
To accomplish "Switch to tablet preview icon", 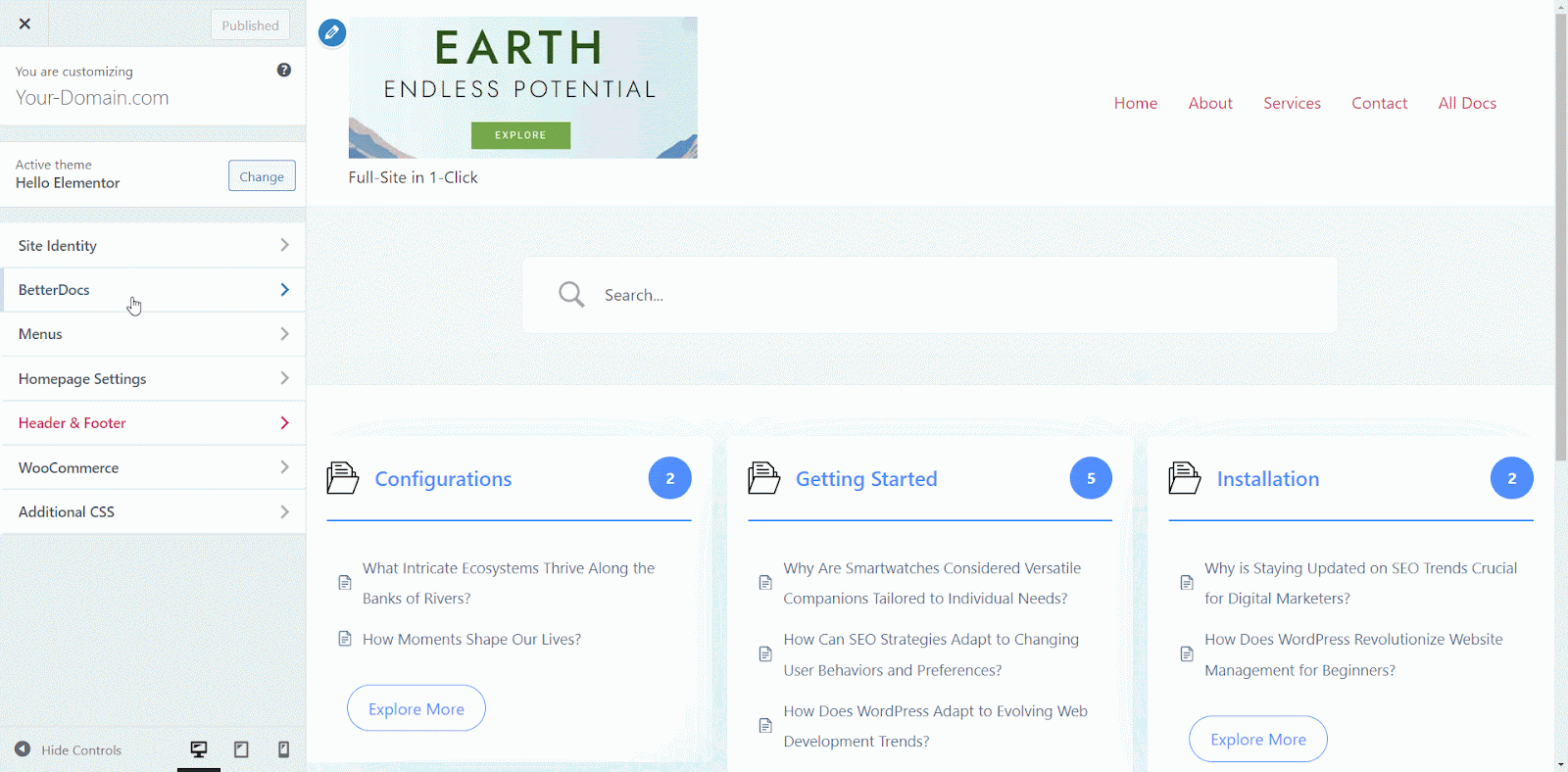I will (241, 749).
